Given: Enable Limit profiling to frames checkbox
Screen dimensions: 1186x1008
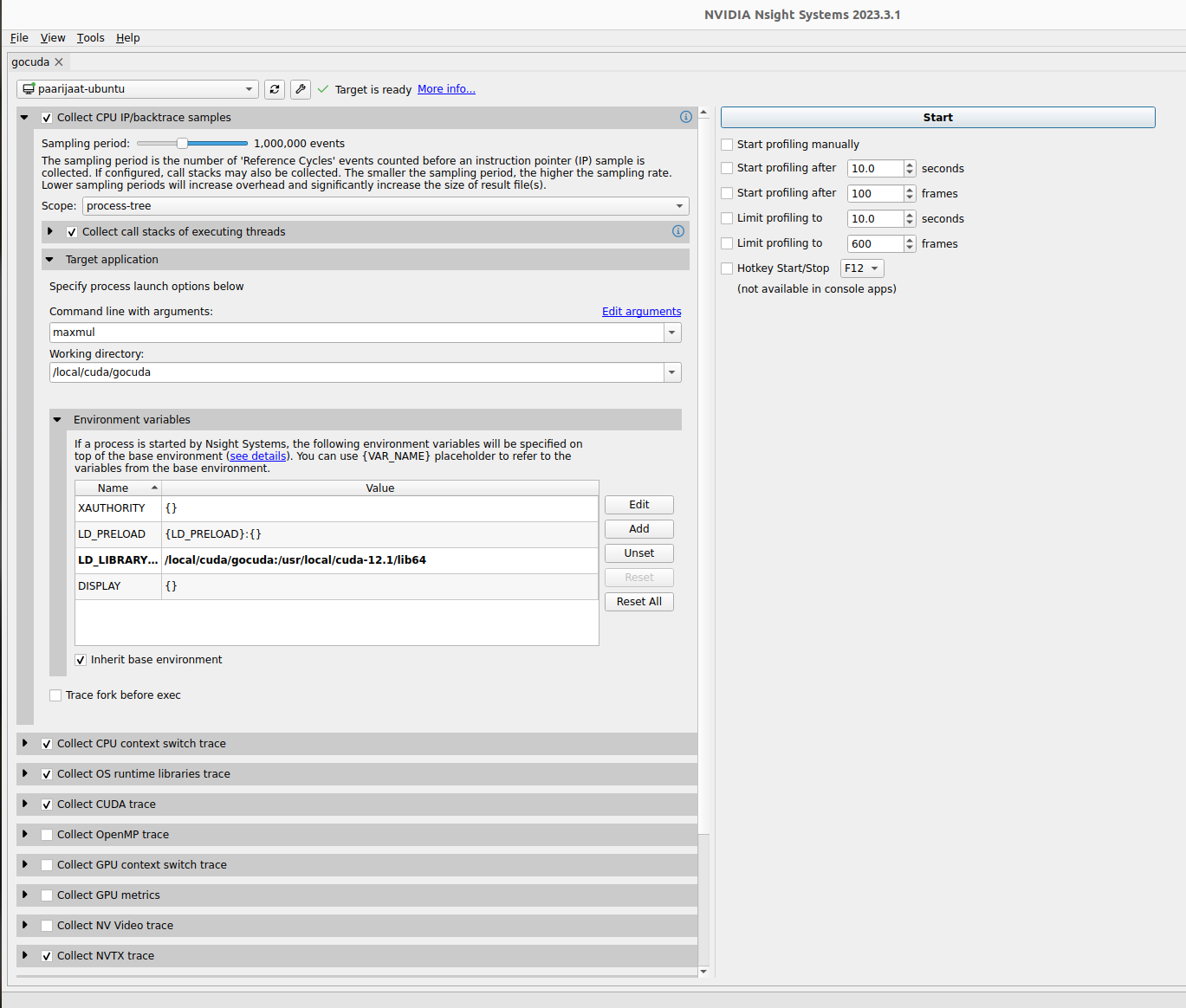Looking at the screenshot, I should pos(727,243).
